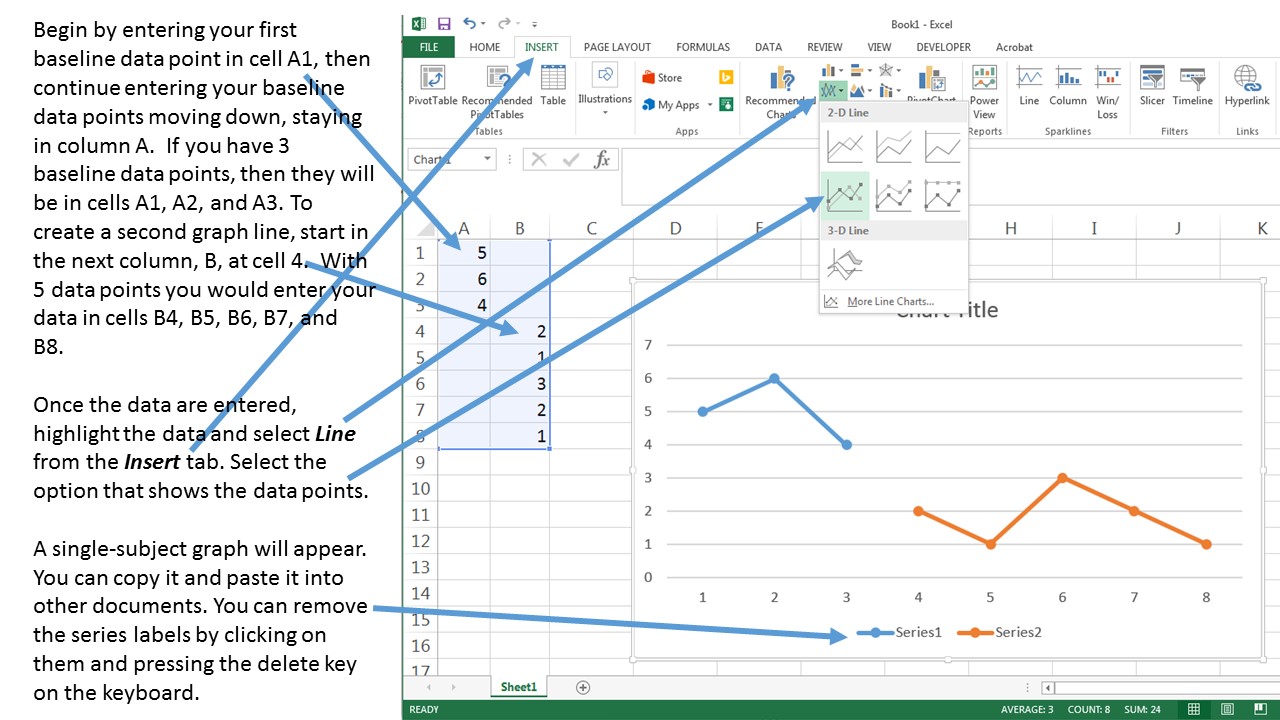Select the Series1 legend entry
Image resolution: width=1280 pixels, height=720 pixels.
click(x=900, y=632)
